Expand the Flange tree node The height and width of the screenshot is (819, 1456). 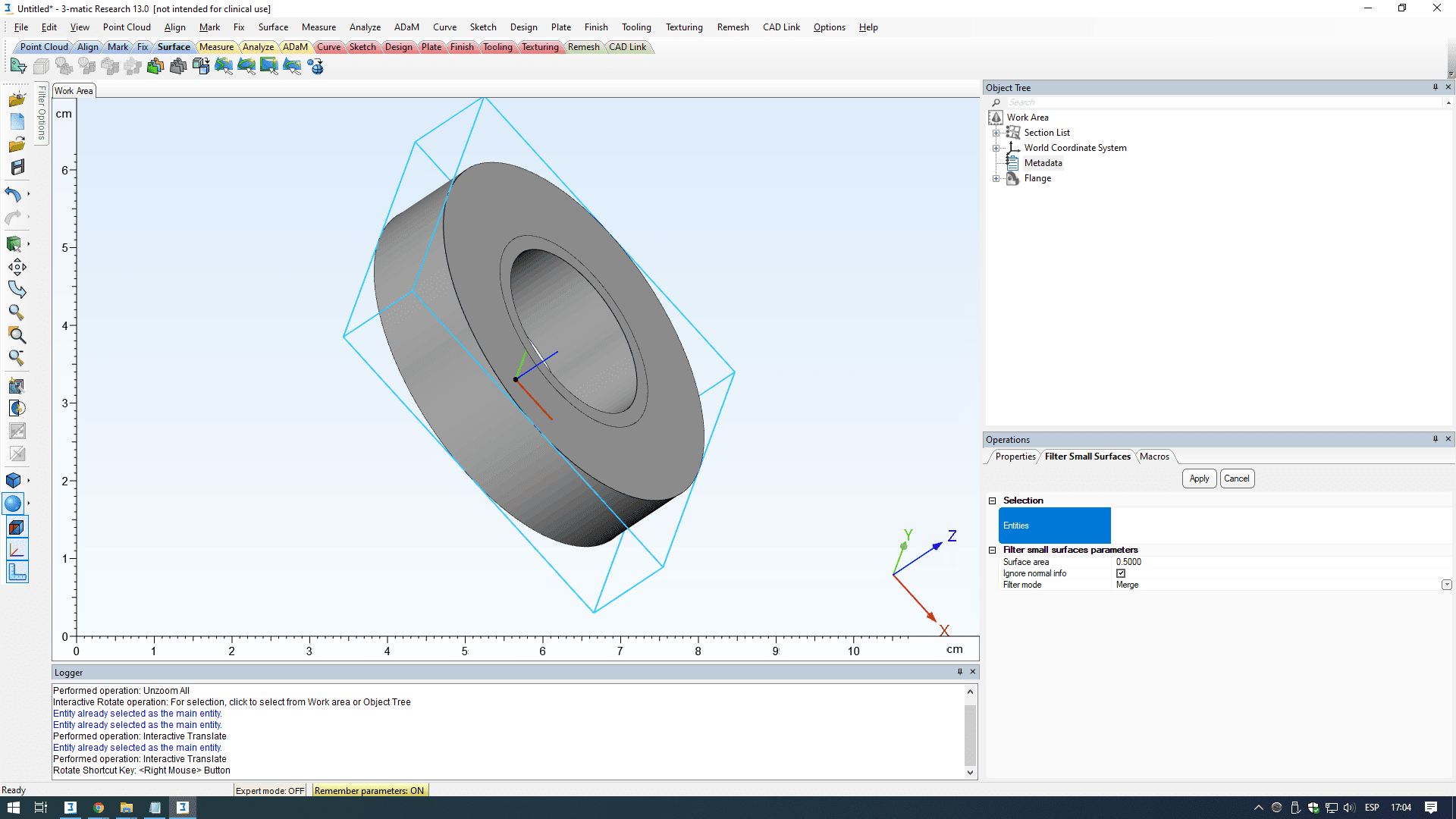coord(996,179)
